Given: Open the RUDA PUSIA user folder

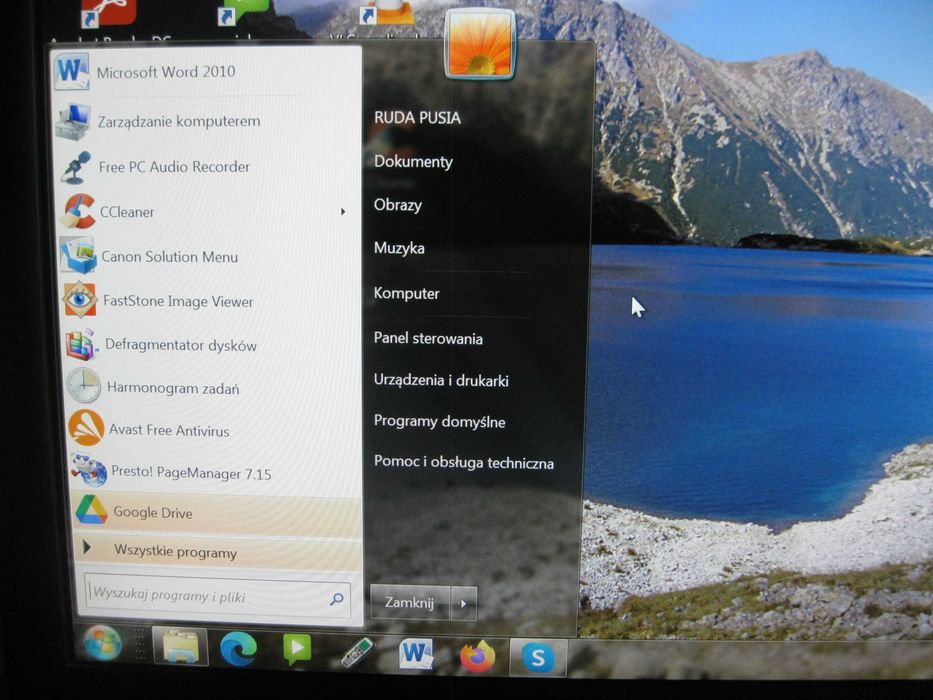Looking at the screenshot, I should 417,118.
